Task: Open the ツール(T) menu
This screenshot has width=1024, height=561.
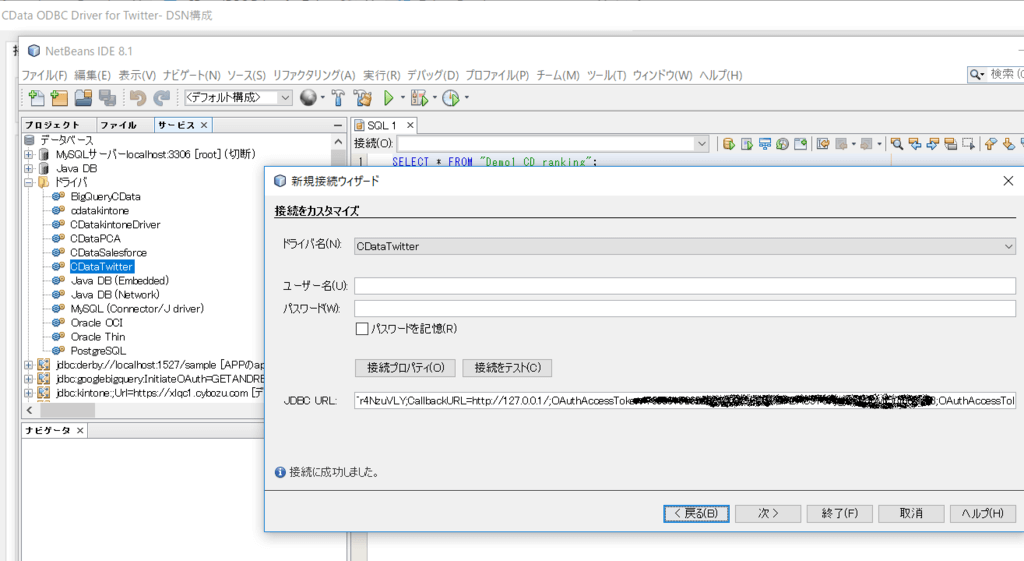Action: coord(606,75)
